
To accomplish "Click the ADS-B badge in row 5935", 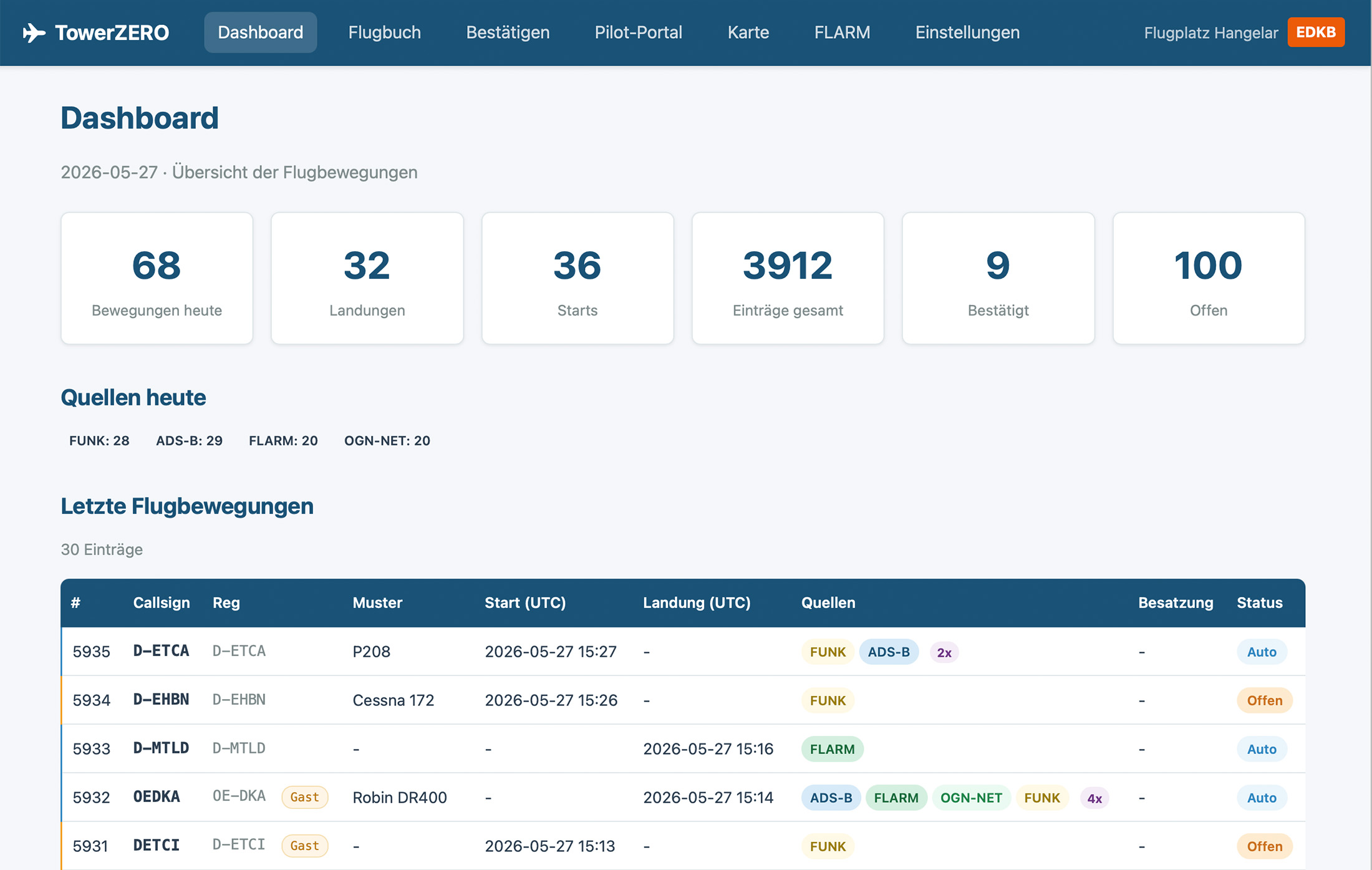I will [889, 652].
